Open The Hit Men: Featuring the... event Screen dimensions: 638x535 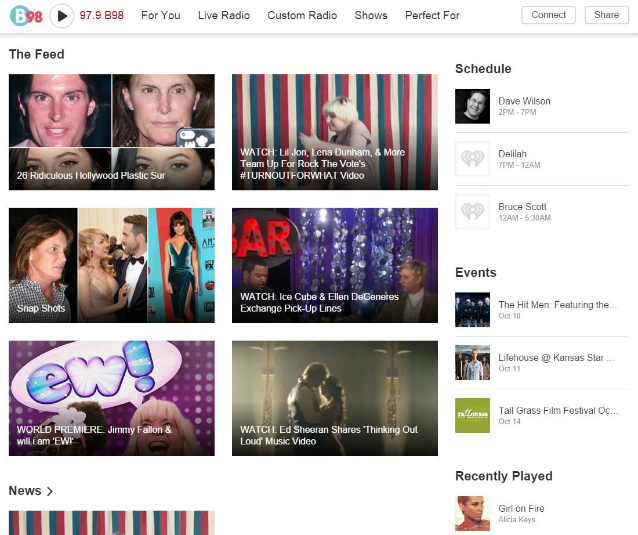coord(558,305)
